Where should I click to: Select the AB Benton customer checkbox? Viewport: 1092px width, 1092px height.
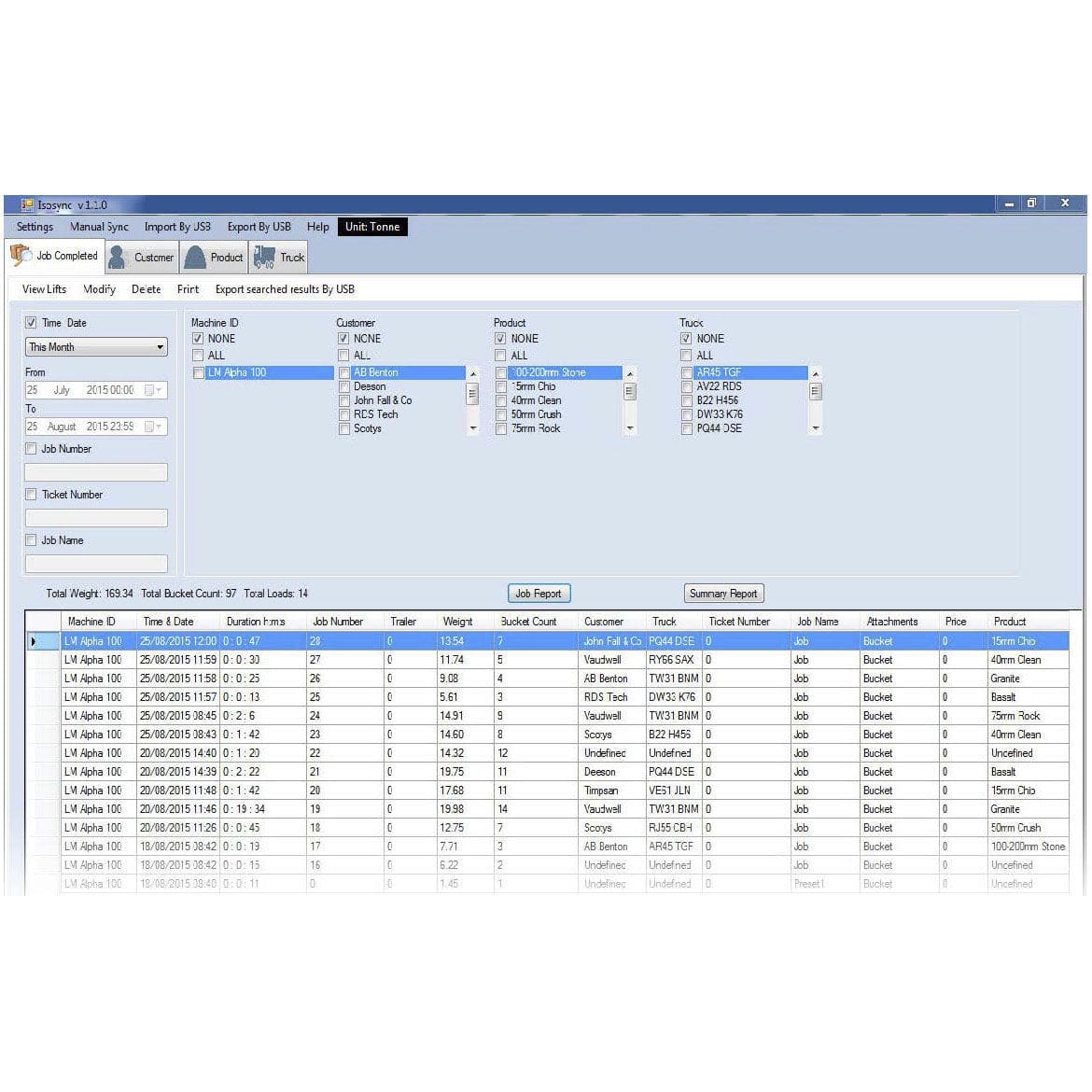click(344, 371)
